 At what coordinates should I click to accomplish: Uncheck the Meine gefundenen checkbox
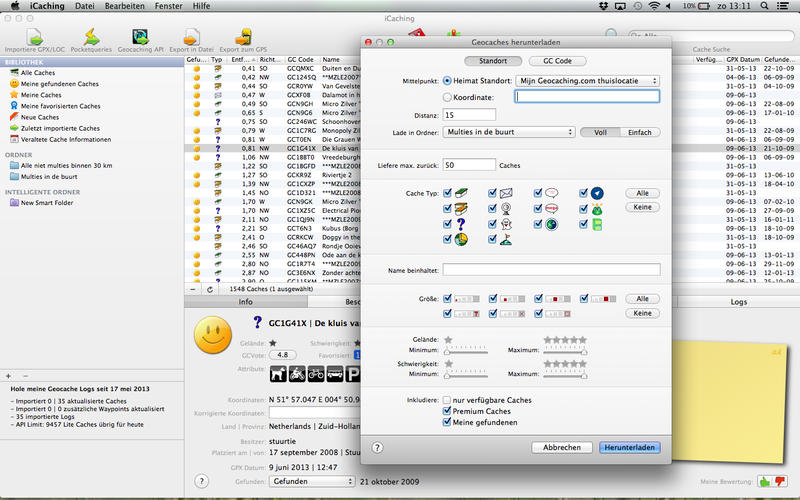(447, 422)
